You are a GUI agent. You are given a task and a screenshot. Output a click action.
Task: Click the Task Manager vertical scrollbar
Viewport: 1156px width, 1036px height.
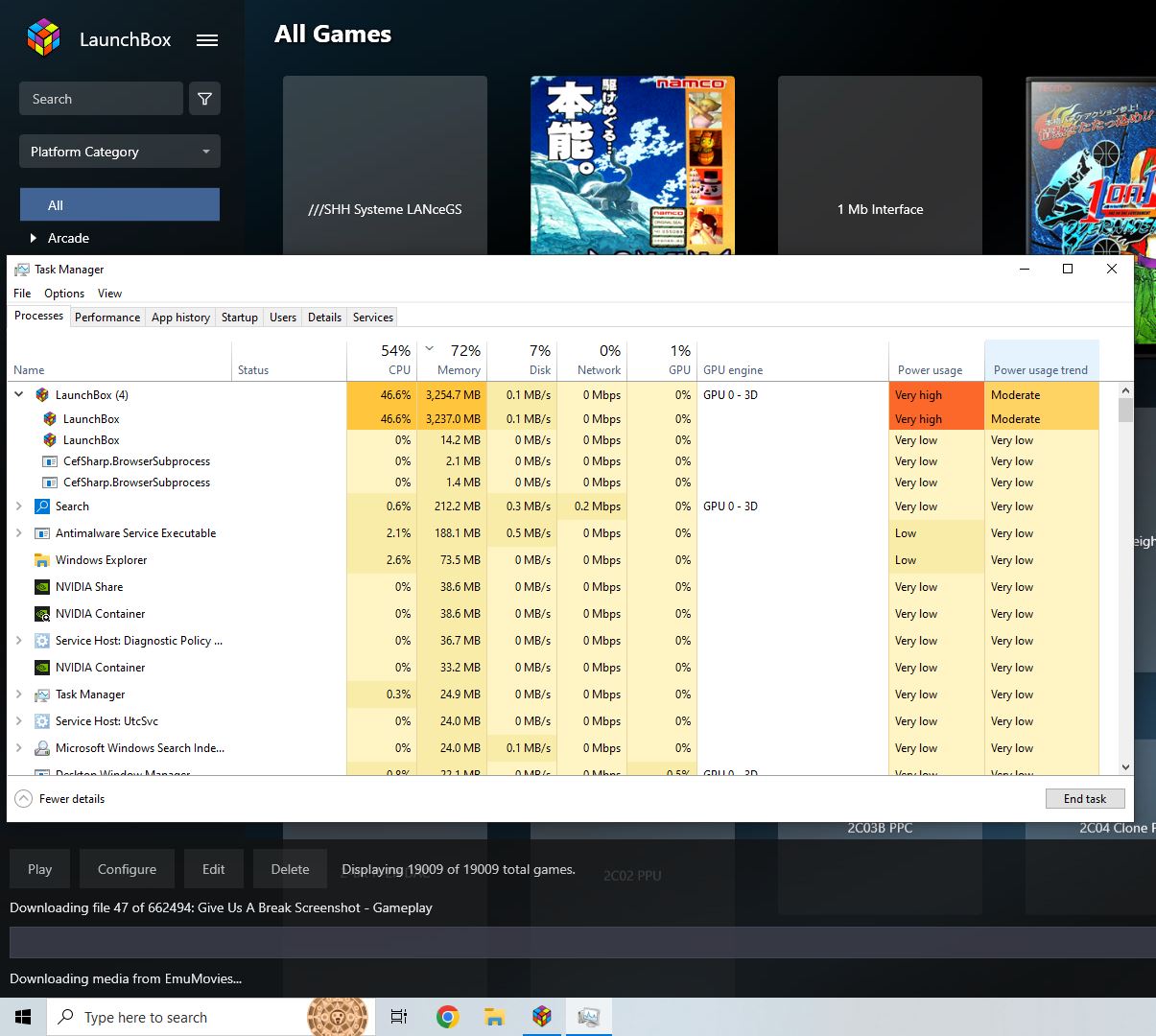[x=1126, y=578]
